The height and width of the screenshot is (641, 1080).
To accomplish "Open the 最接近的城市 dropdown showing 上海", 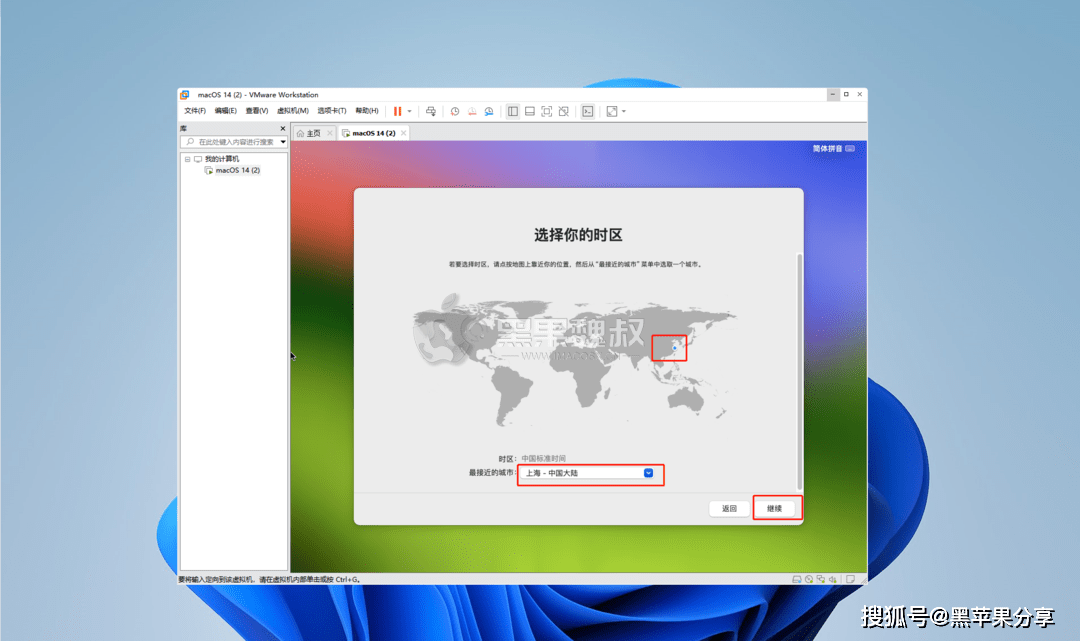I will (x=590, y=473).
